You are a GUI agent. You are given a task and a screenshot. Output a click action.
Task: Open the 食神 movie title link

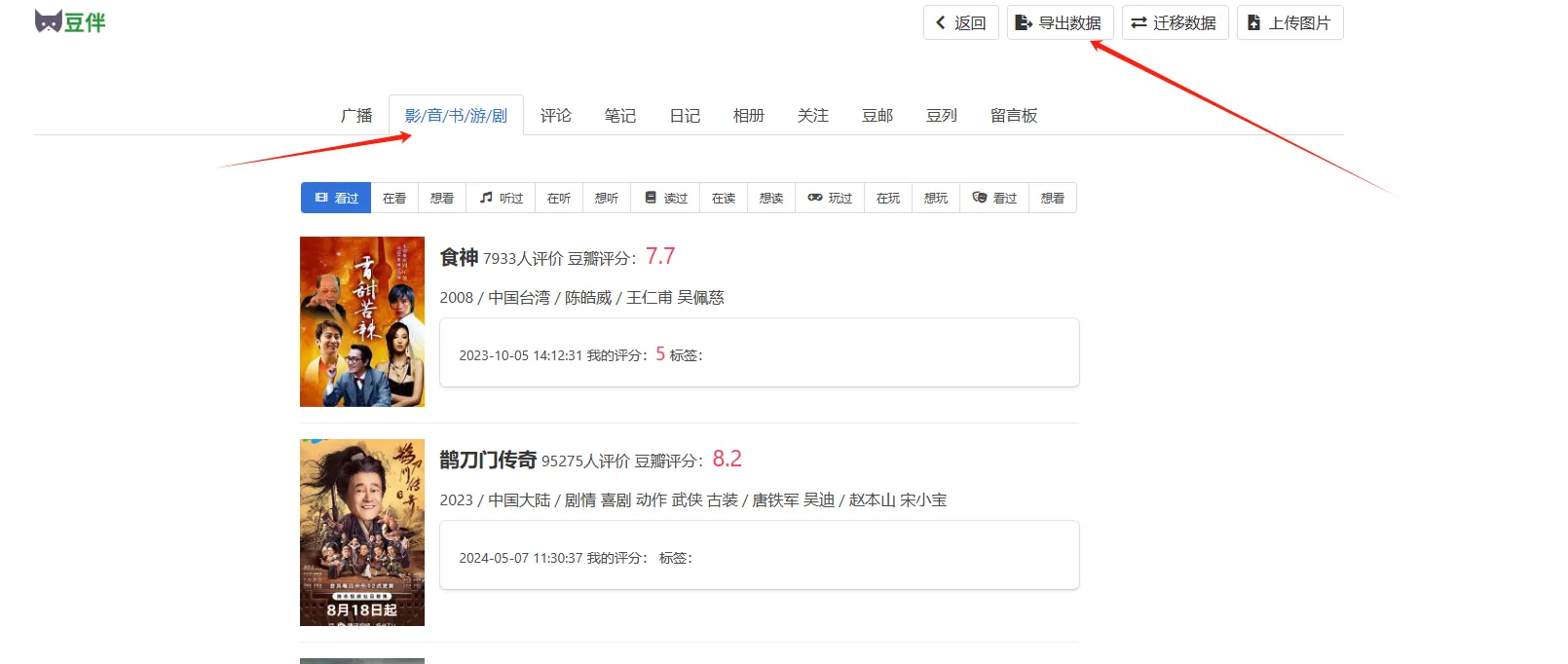(459, 257)
